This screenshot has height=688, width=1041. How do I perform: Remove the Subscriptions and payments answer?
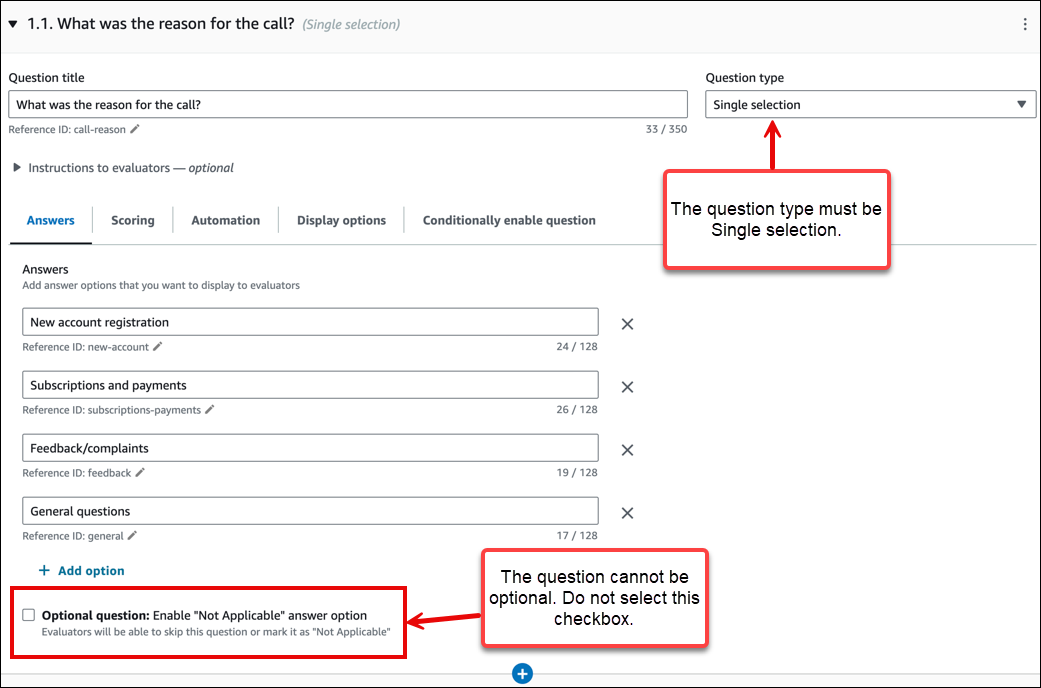tap(628, 387)
